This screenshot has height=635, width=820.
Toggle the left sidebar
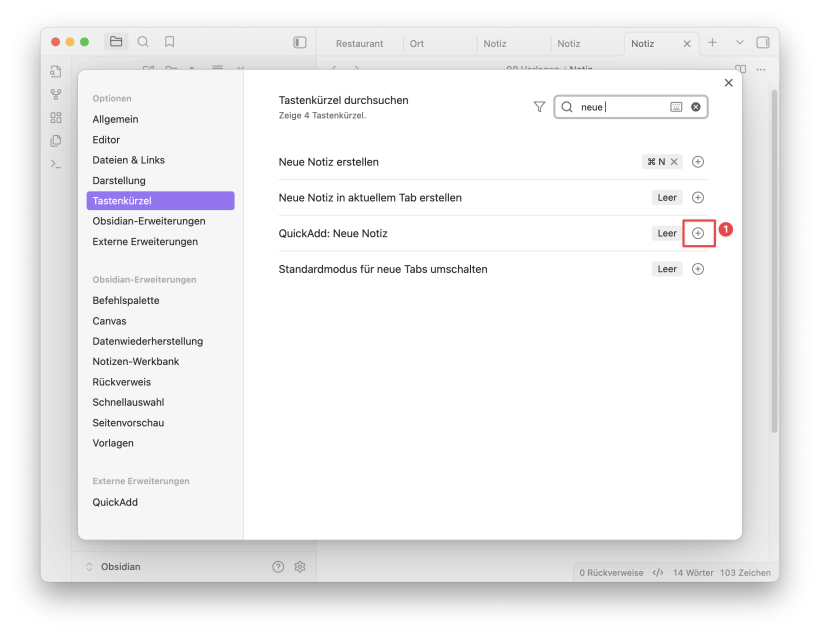[x=299, y=42]
